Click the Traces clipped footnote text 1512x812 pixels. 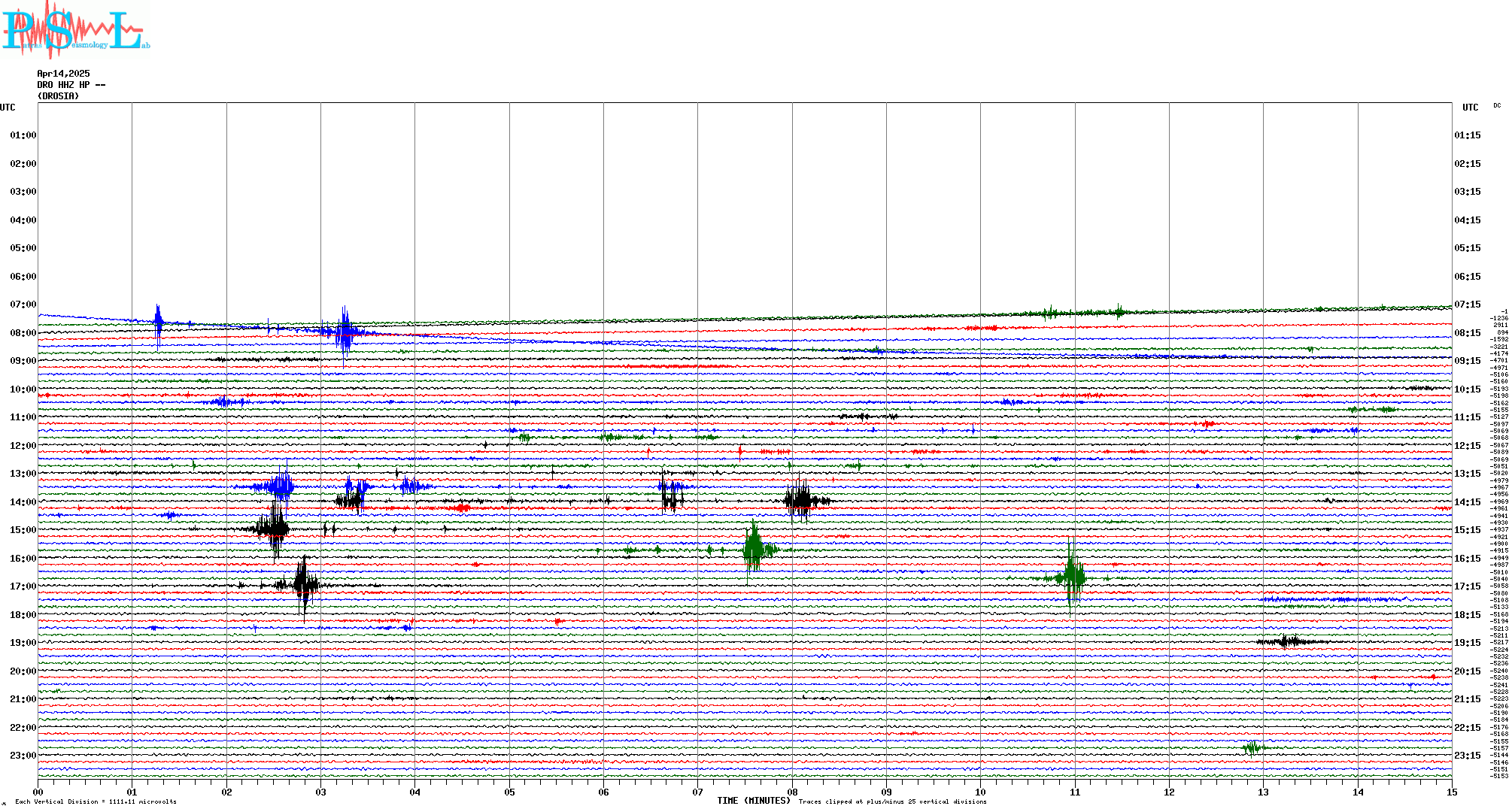pos(892,802)
